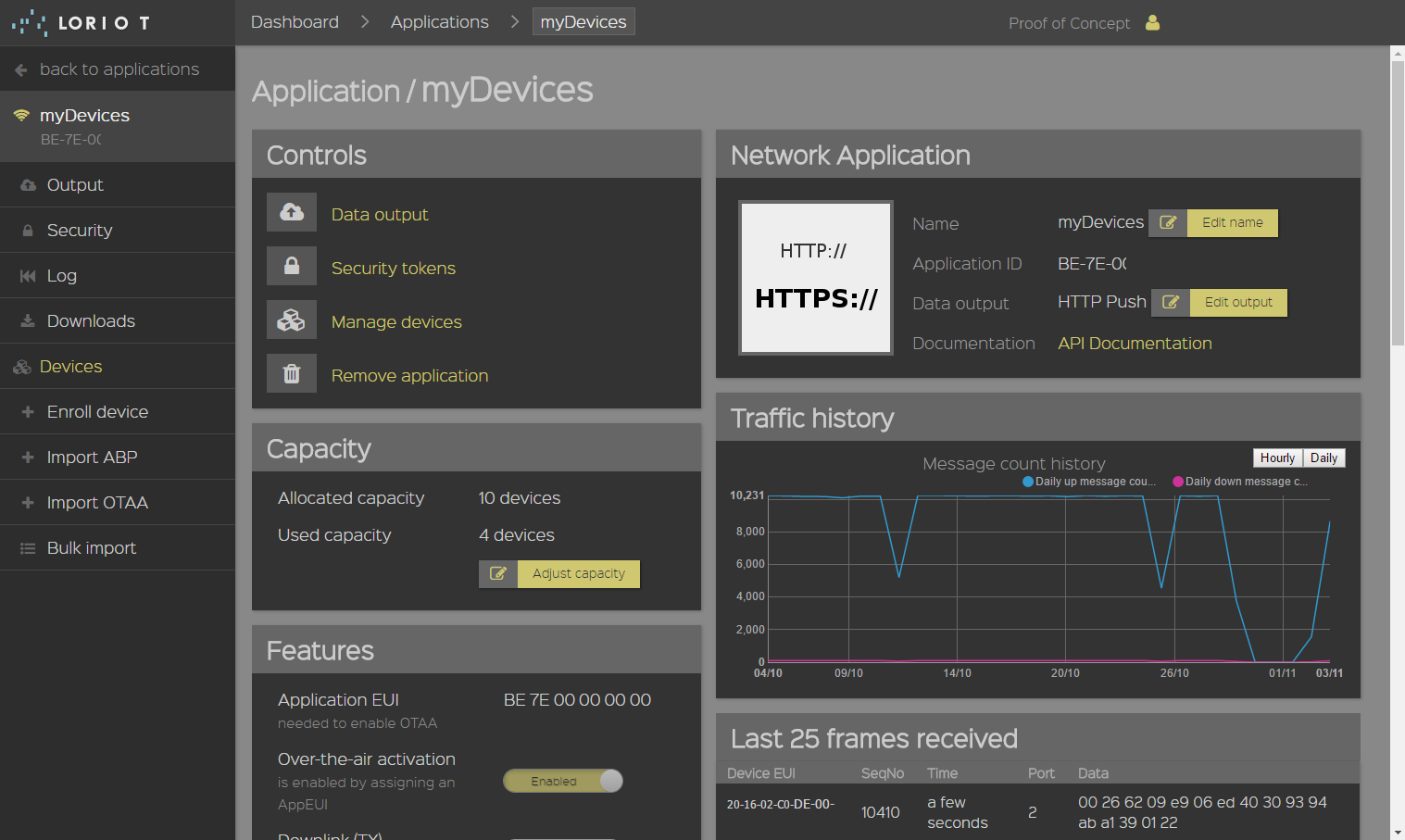The width and height of the screenshot is (1405, 840).
Task: Go to Downloads in the sidebar
Action: [118, 321]
